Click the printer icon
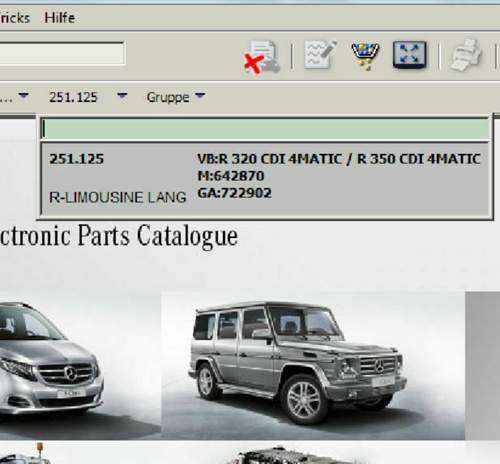Screen dimensions: 500x464 [x=465, y=55]
